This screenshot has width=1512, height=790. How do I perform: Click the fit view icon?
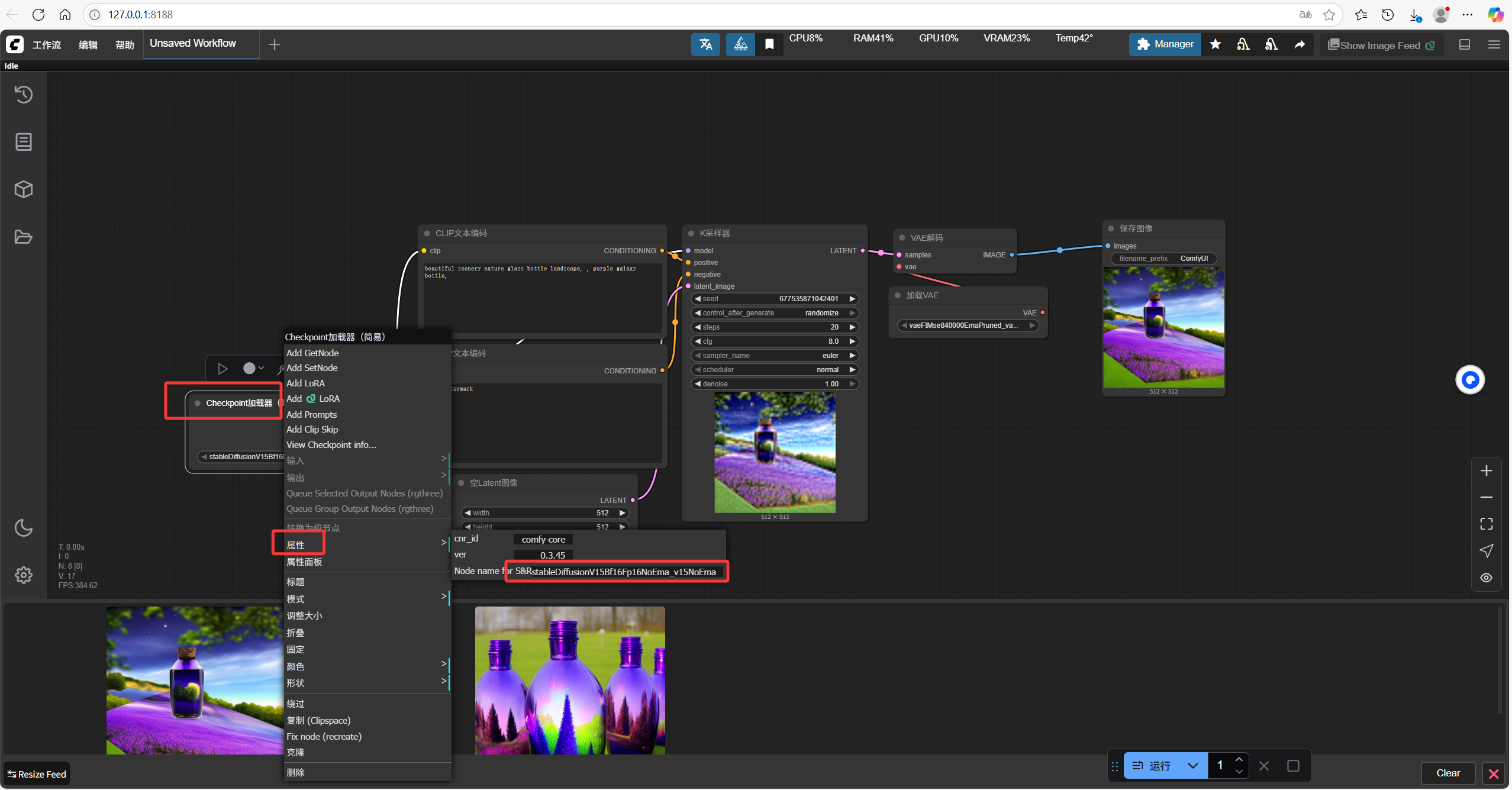1486,524
